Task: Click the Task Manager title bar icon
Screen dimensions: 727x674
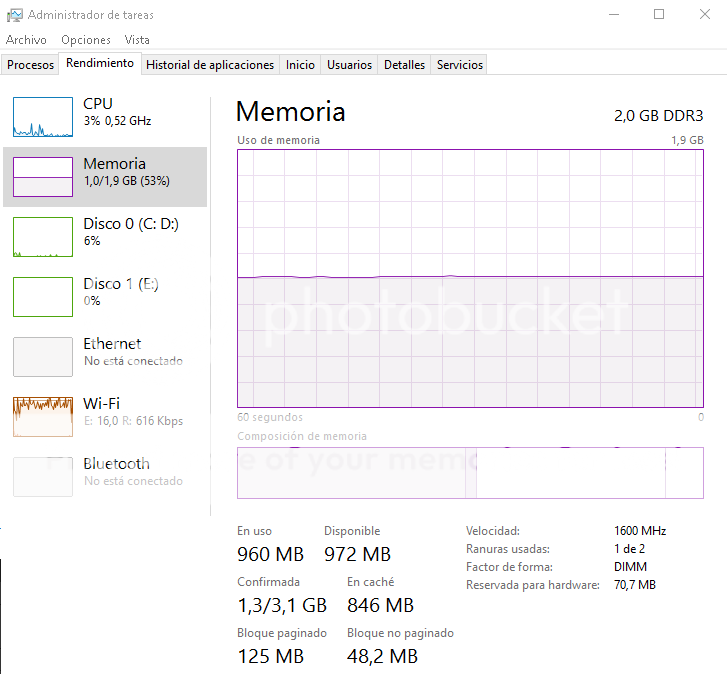Action: 14,15
